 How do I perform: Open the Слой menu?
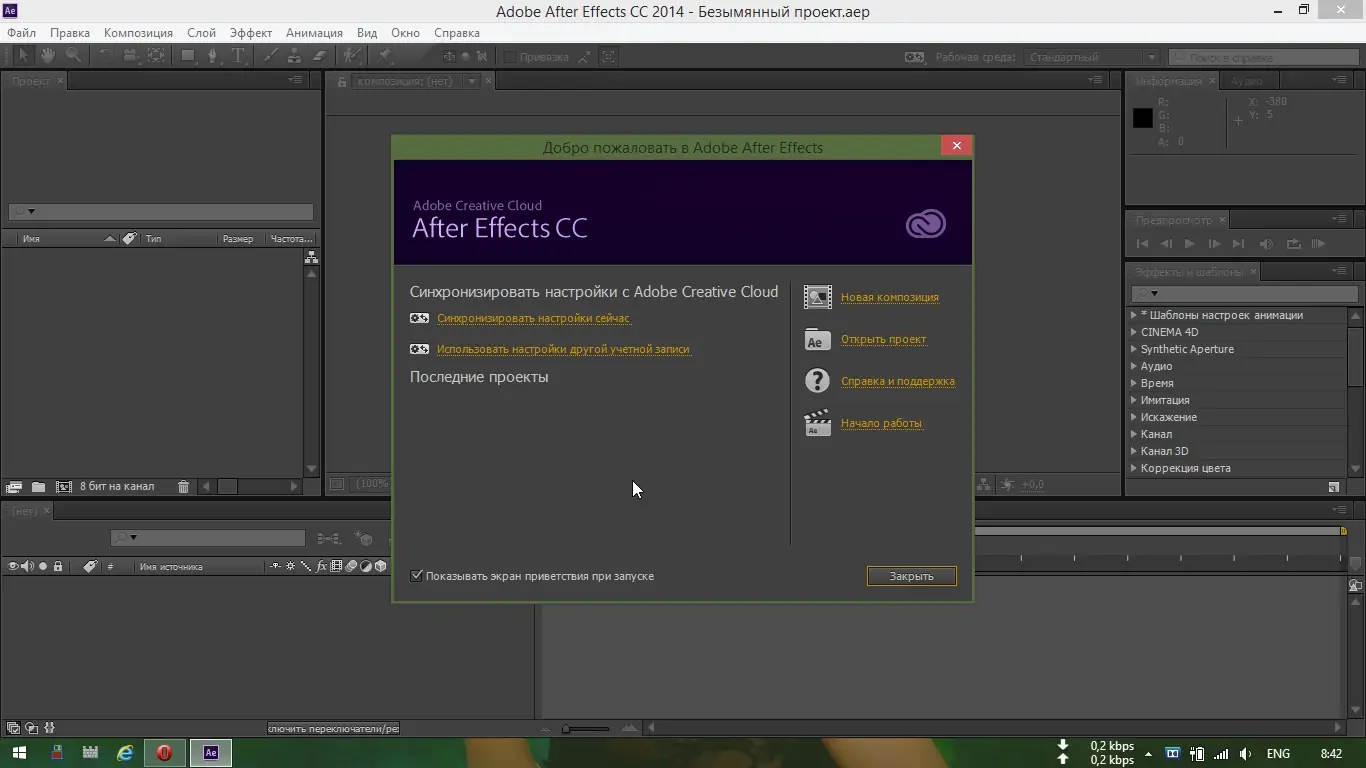click(201, 33)
